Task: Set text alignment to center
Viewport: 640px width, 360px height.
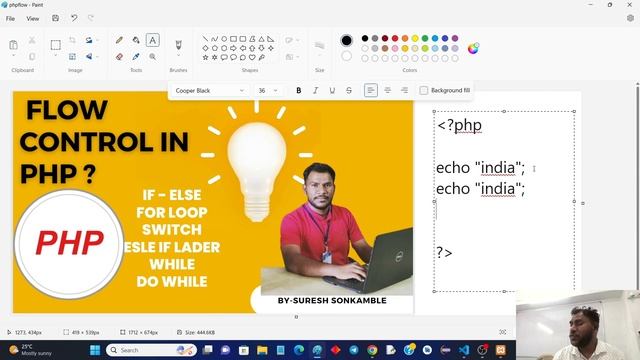Action: pos(387,90)
